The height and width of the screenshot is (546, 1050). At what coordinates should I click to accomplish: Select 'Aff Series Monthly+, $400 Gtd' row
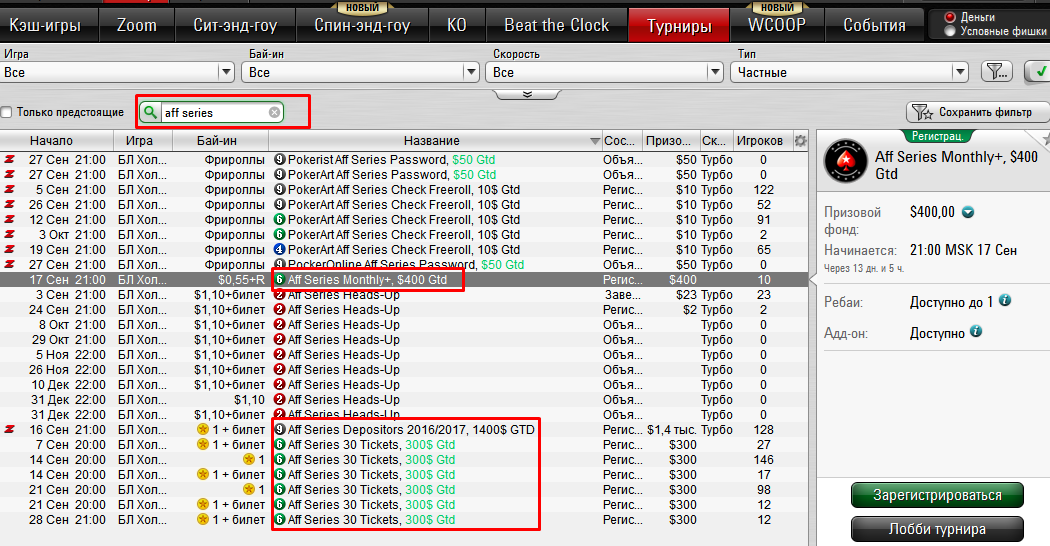coord(404,279)
